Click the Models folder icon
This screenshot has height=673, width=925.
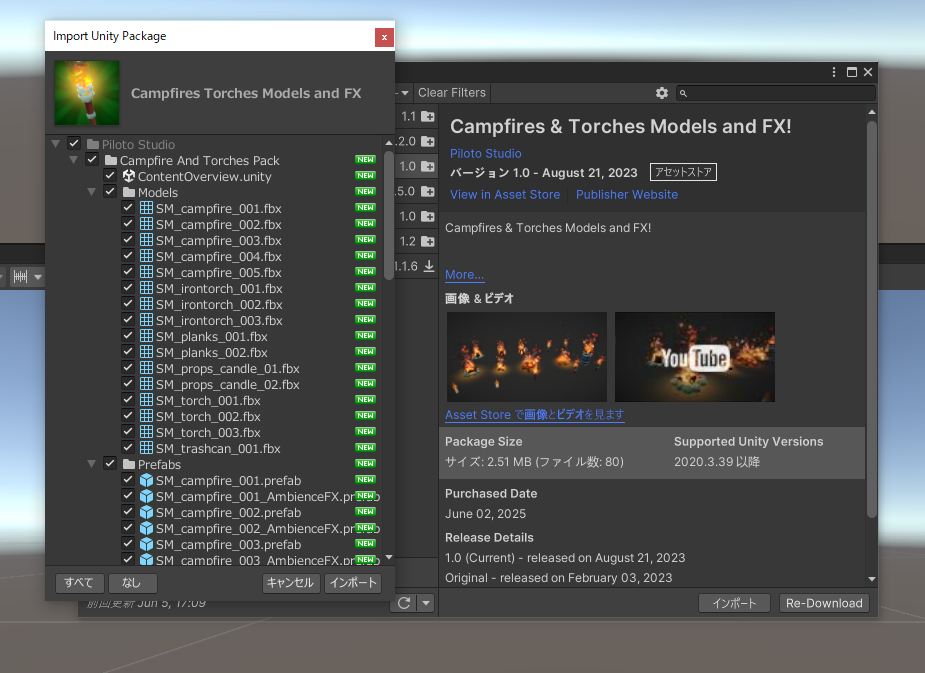129,193
